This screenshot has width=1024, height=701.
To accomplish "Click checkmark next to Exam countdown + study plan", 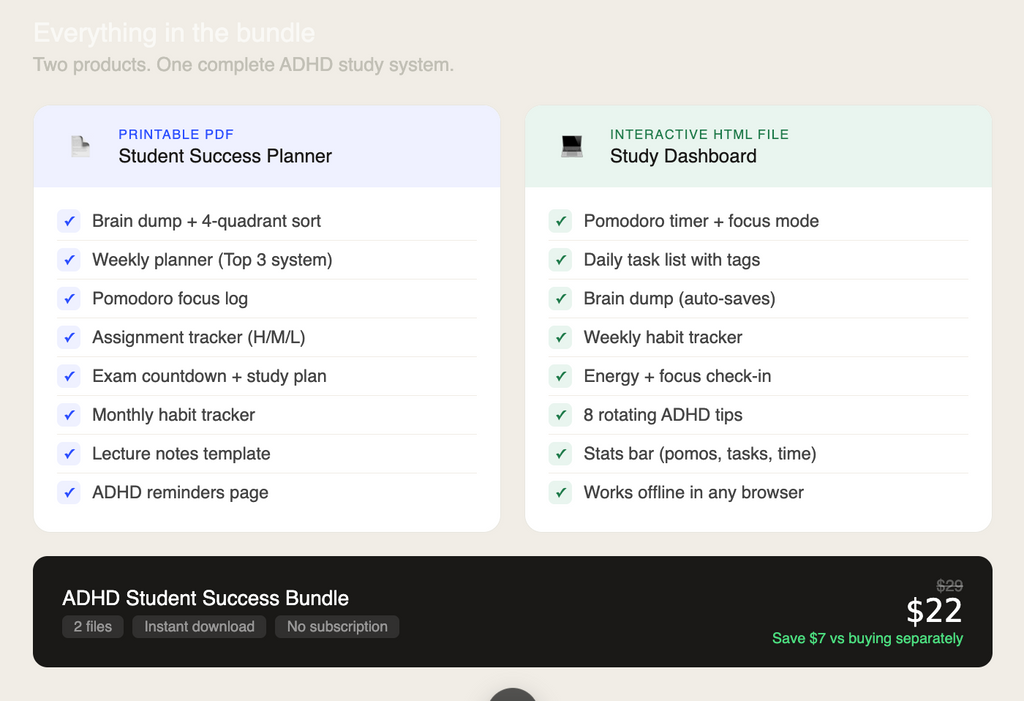I will click(x=69, y=376).
